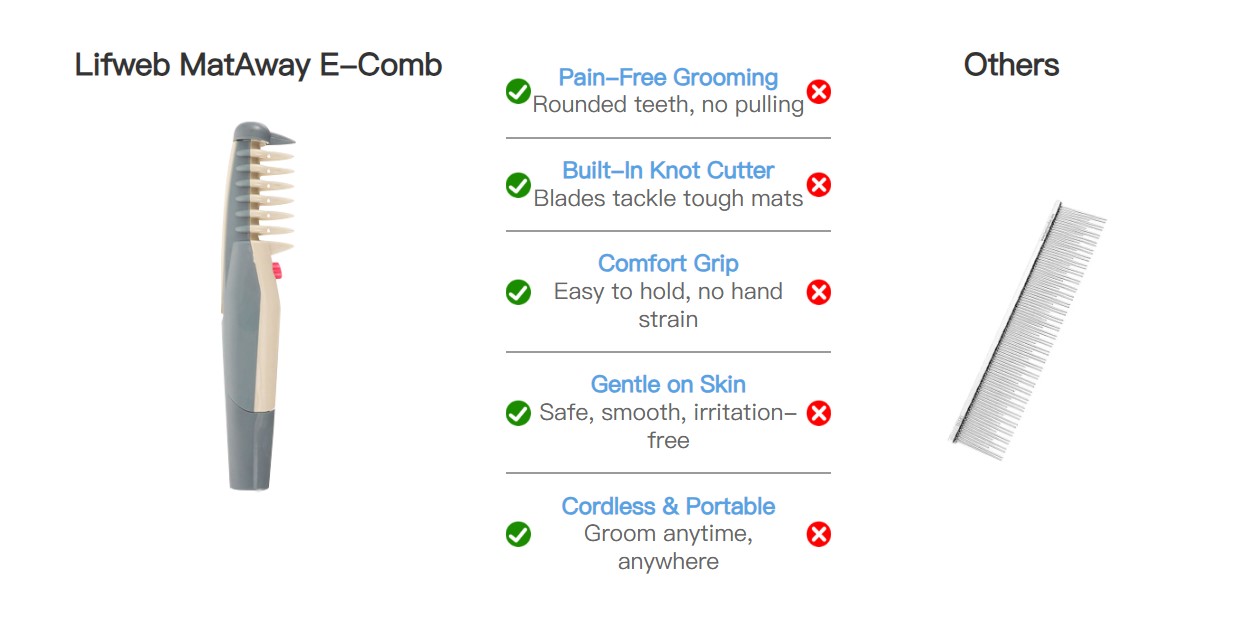
Task: Click green checkmark beside Built-In Knot Cutter
Action: coord(518,185)
